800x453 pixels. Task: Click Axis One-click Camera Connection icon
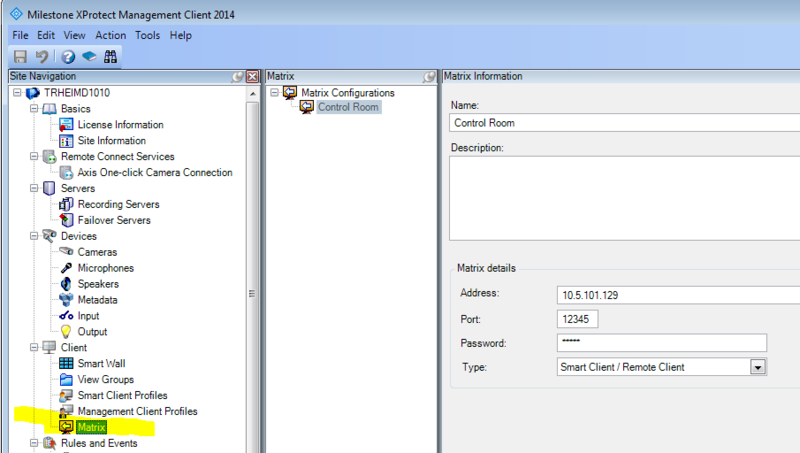[x=66, y=172]
